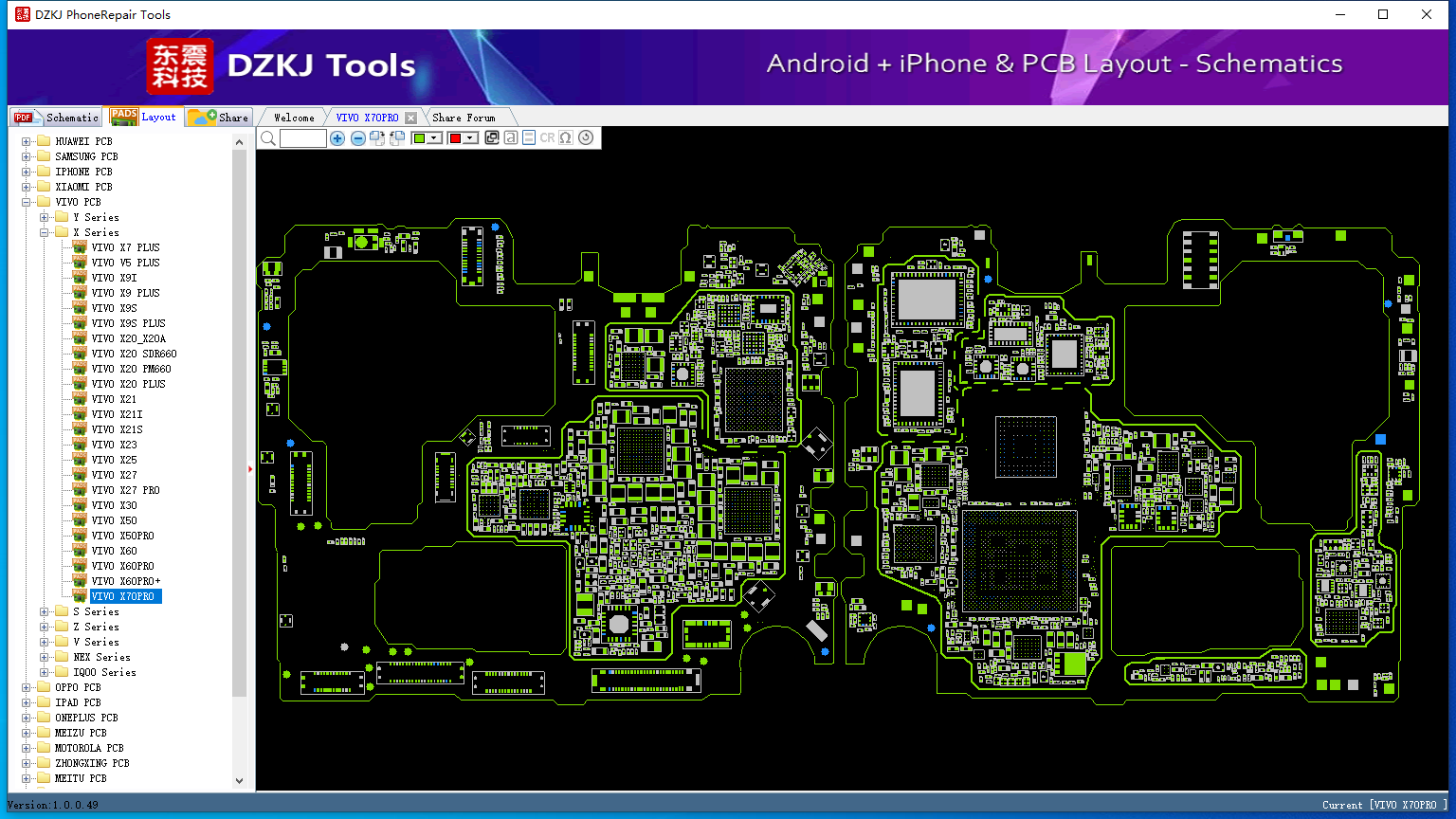Open the Share tab in the sidebar
This screenshot has height=819, width=1456.
coord(218,118)
